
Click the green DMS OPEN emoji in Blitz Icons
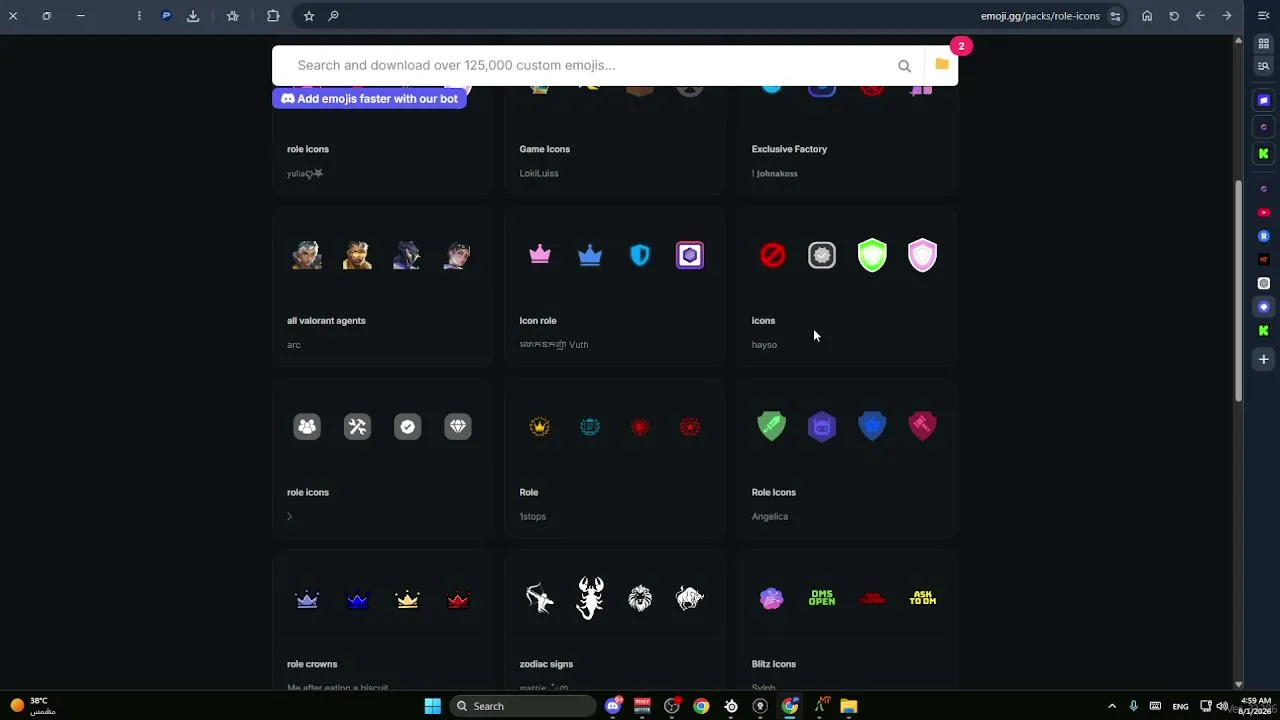pos(822,598)
